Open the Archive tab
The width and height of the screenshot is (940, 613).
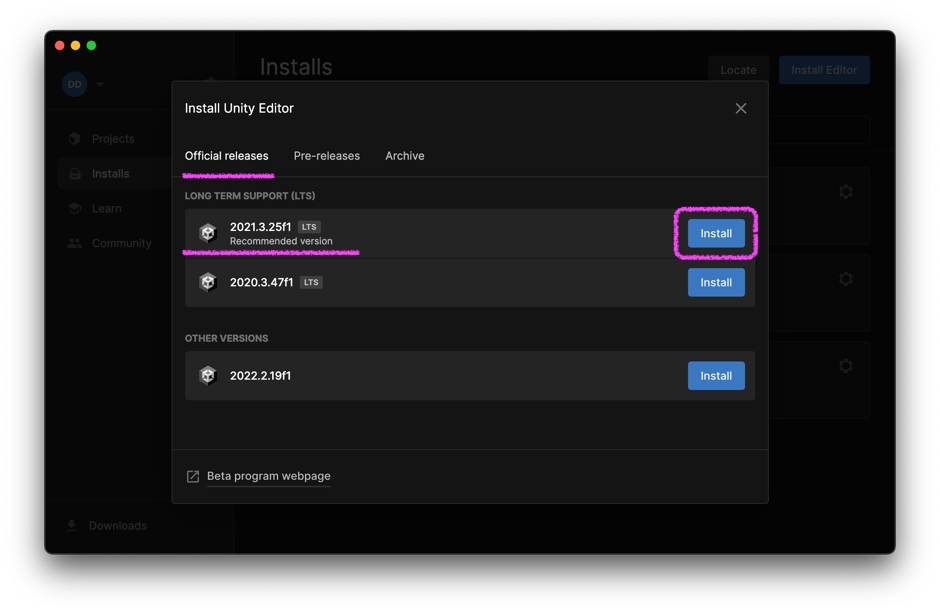tap(405, 156)
